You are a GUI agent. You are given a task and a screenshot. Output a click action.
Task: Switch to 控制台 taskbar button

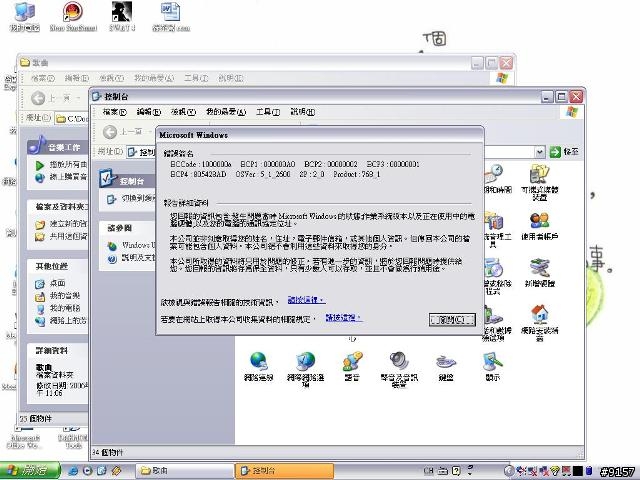[284, 471]
